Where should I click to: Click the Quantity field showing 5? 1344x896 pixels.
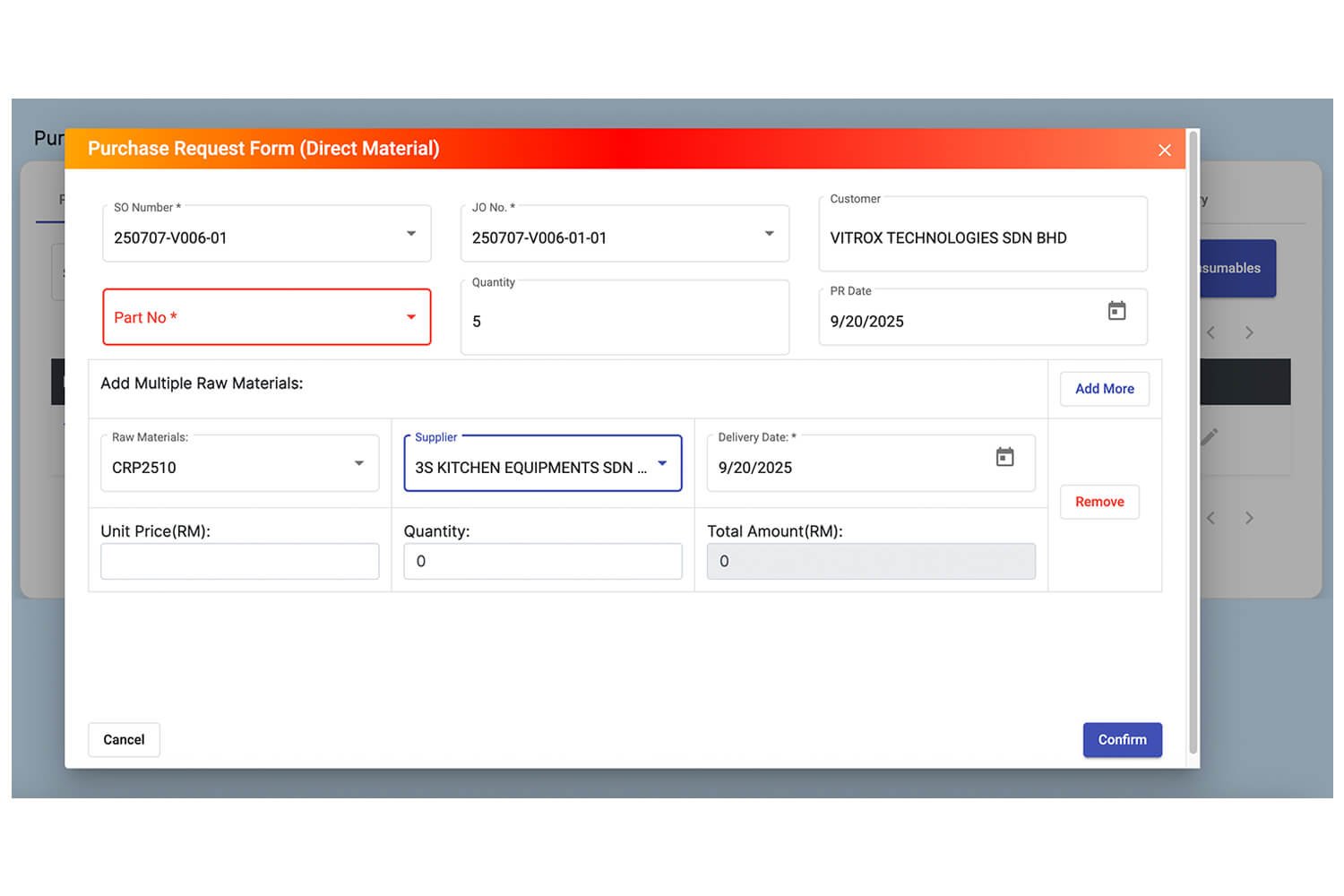(625, 321)
